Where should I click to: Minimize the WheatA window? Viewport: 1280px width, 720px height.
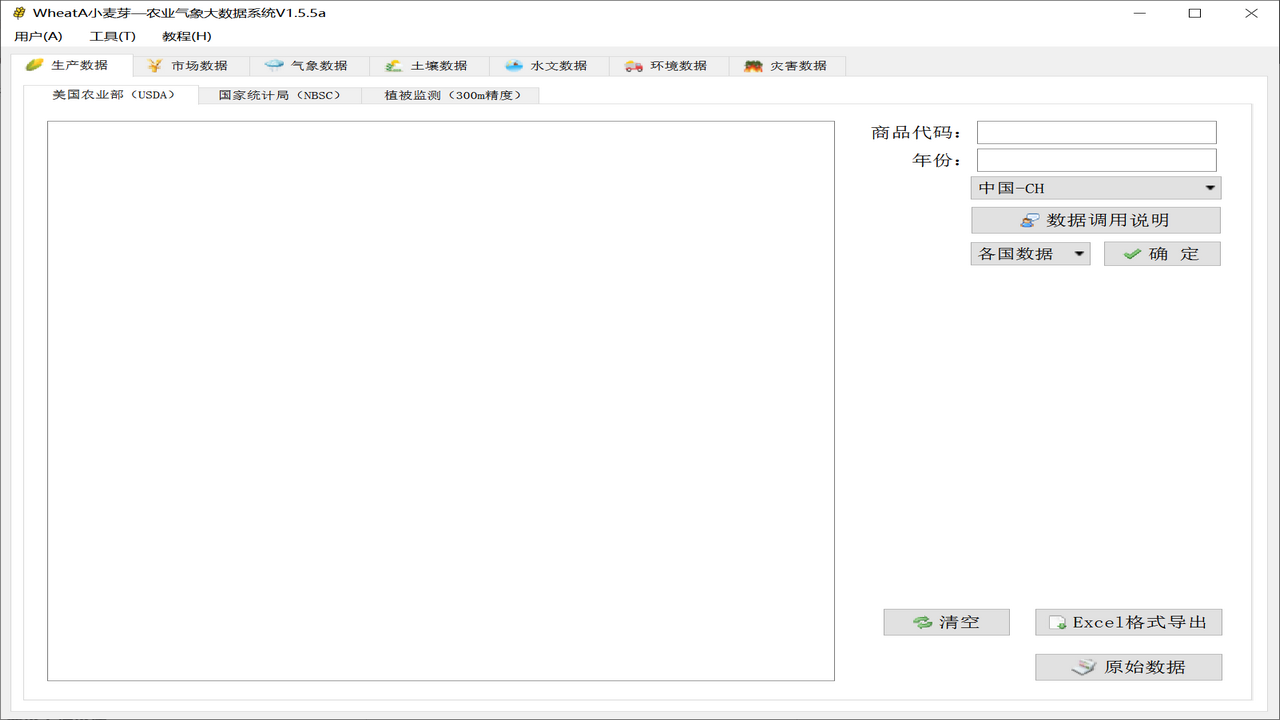pyautogui.click(x=1140, y=13)
